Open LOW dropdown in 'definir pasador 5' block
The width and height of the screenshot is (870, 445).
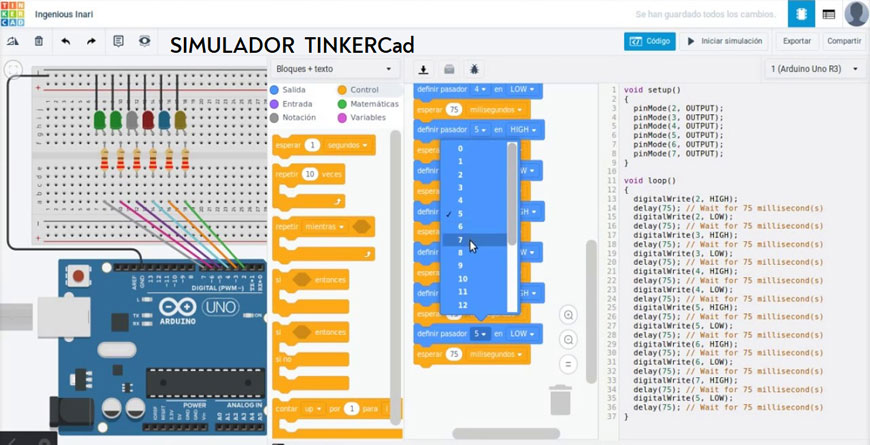tap(522, 334)
